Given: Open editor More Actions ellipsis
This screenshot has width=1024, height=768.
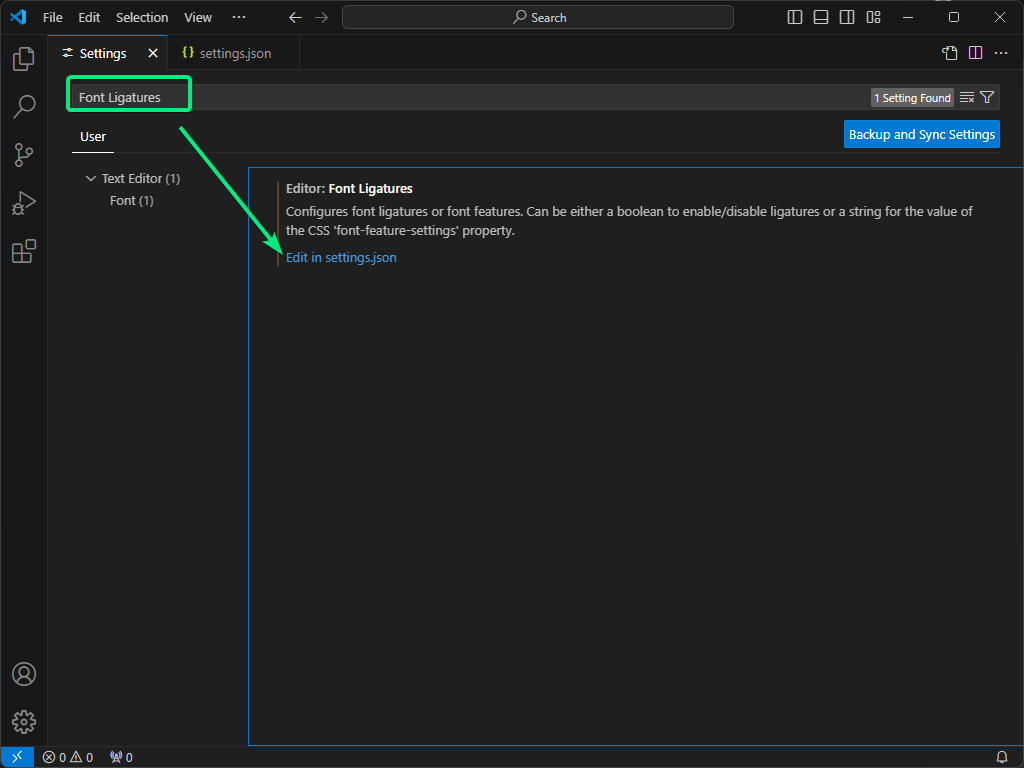Looking at the screenshot, I should point(1001,53).
